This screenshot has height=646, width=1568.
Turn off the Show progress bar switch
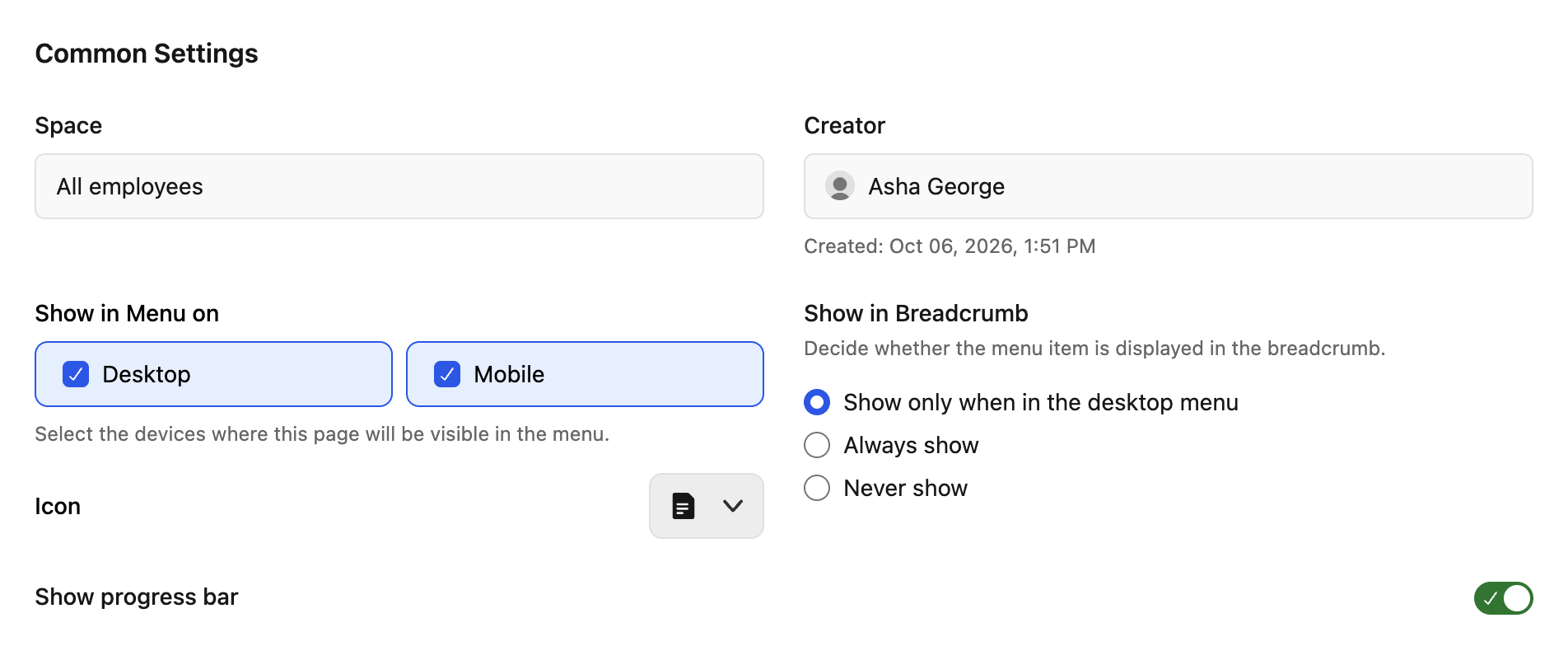coord(1503,598)
